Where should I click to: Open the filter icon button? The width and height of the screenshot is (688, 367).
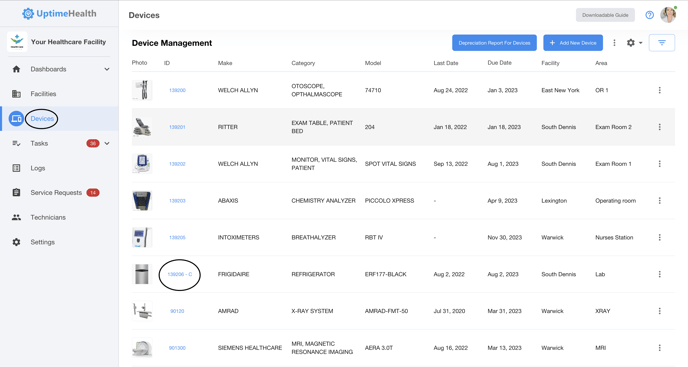coord(662,43)
